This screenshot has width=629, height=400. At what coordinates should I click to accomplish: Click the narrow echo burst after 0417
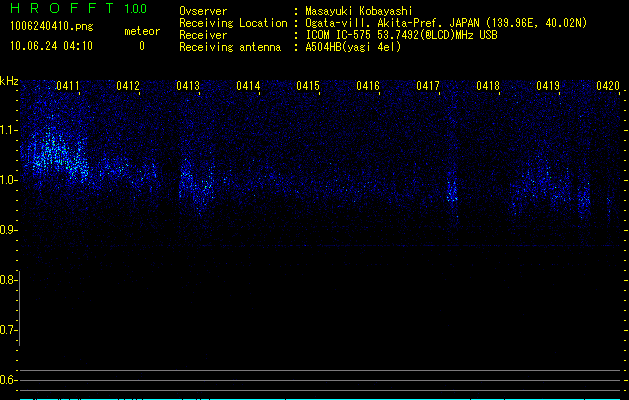(452, 192)
